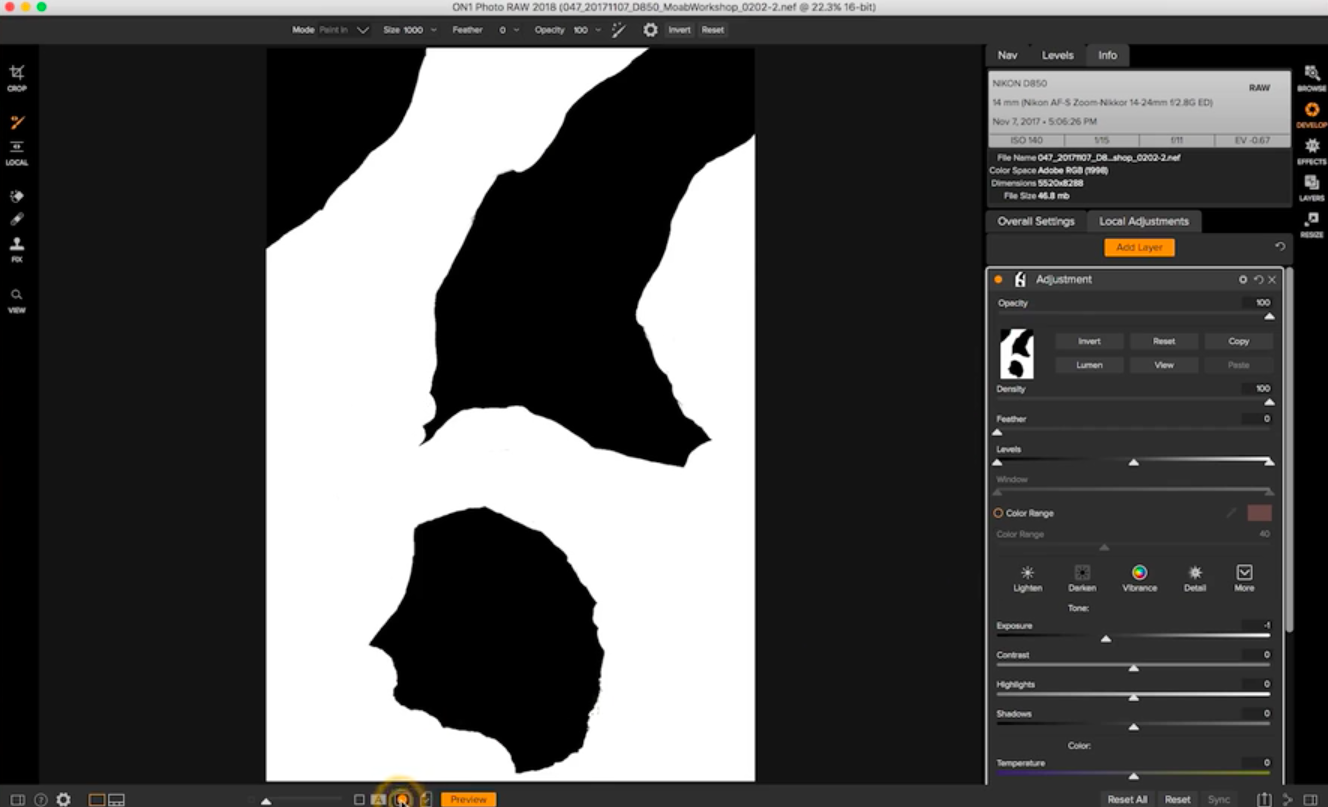This screenshot has width=1328, height=807.
Task: Open the Overall Settings tab
Action: pos(1035,221)
